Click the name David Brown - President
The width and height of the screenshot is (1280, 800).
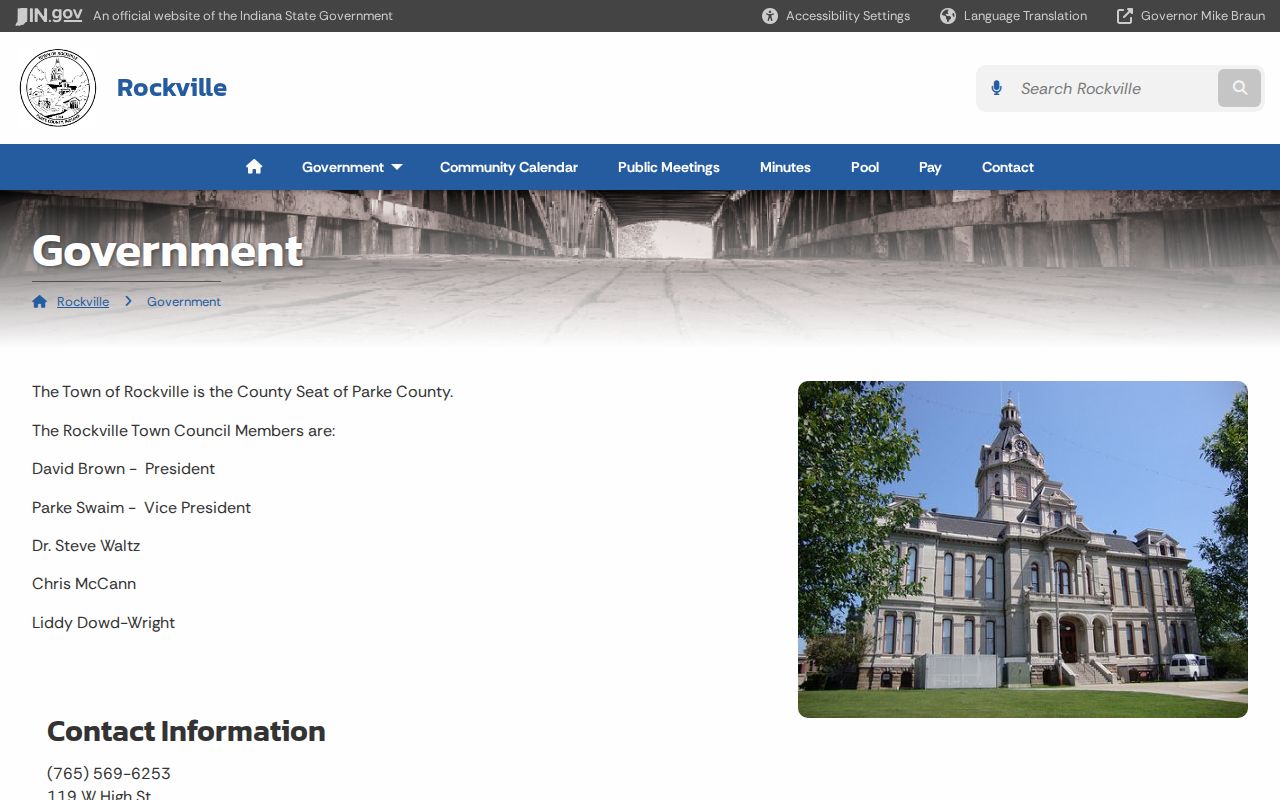123,468
